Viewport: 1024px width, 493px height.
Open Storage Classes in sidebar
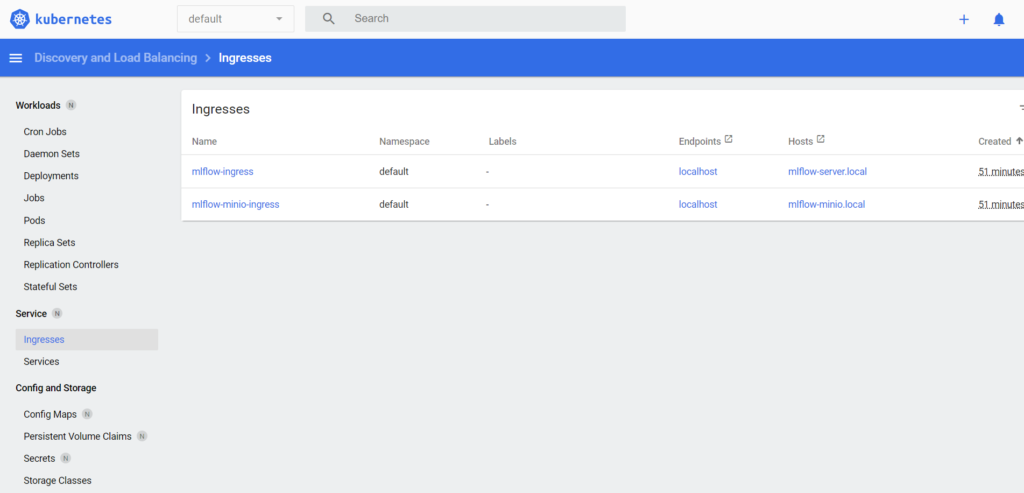[57, 481]
